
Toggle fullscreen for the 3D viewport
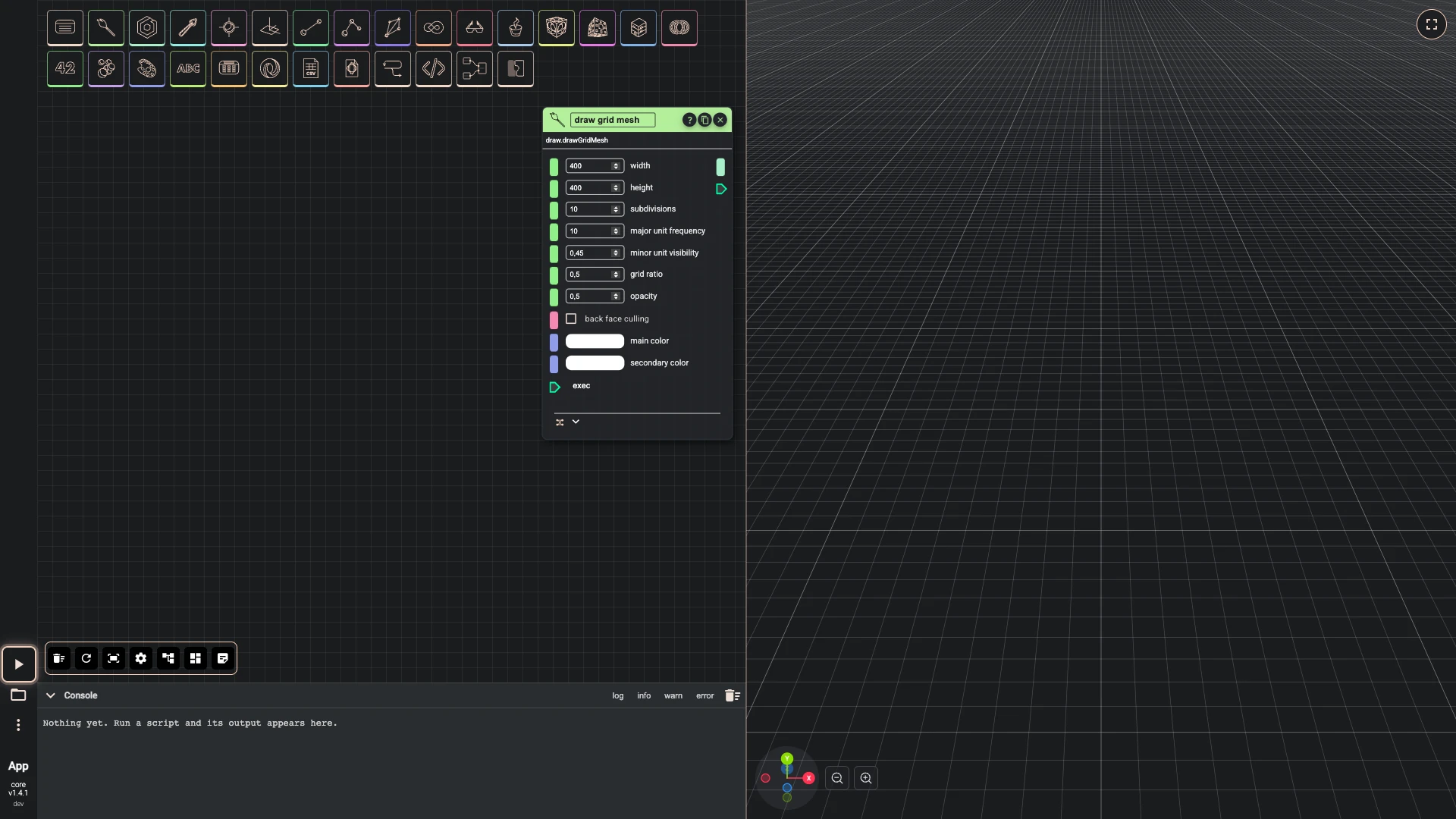click(1432, 24)
